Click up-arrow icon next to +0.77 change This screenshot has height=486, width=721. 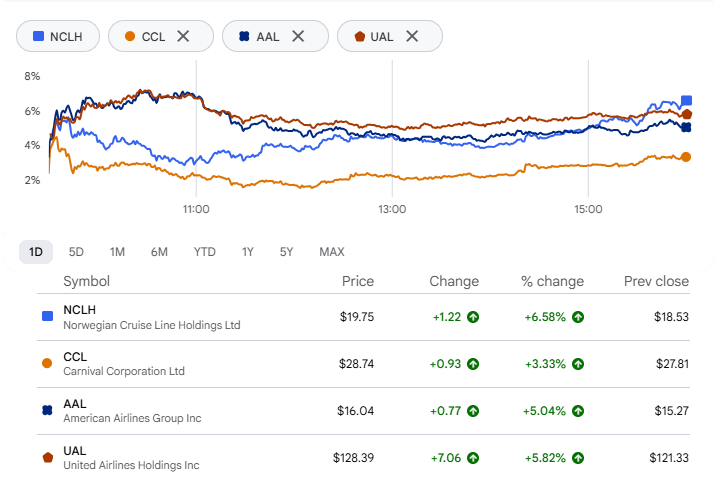[473, 411]
